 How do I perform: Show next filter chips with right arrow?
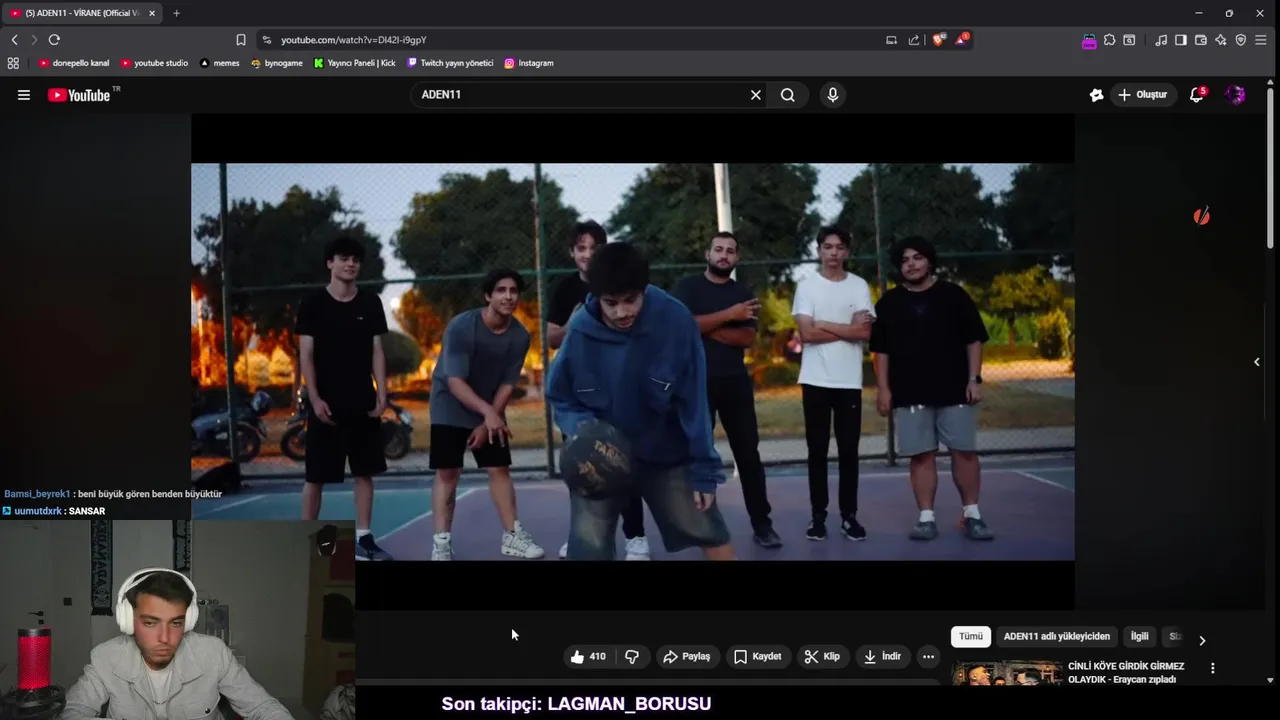[1202, 640]
